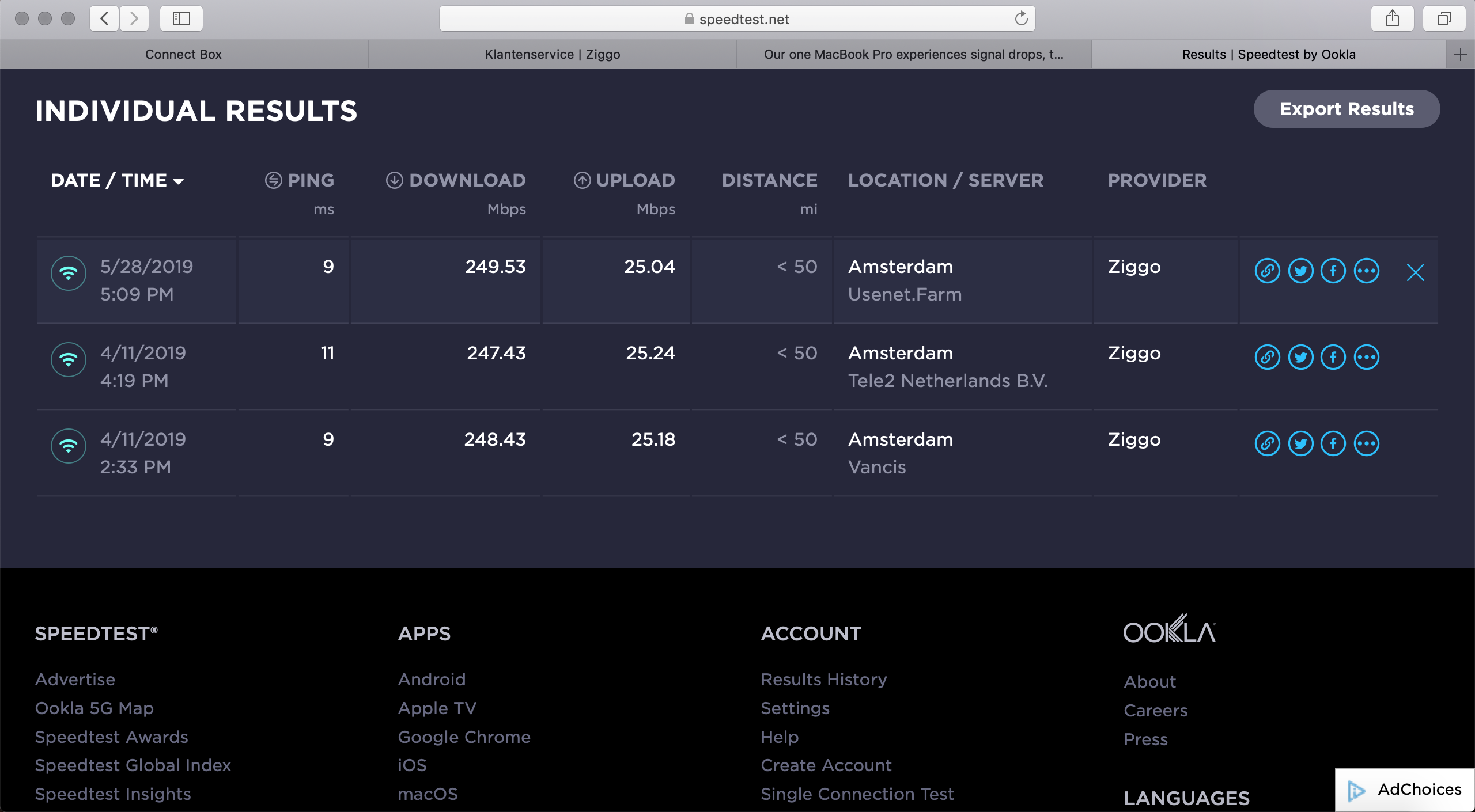Tweet the Vancis server result

[x=1300, y=443]
